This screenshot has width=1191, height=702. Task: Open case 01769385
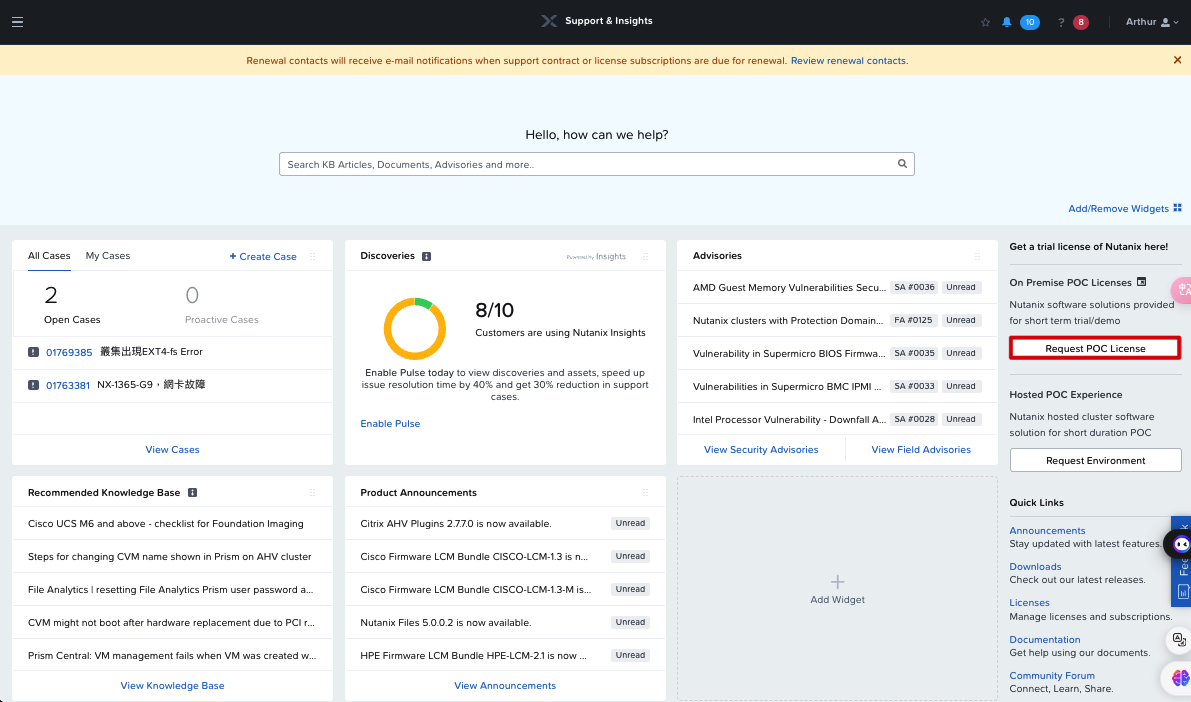pos(69,353)
